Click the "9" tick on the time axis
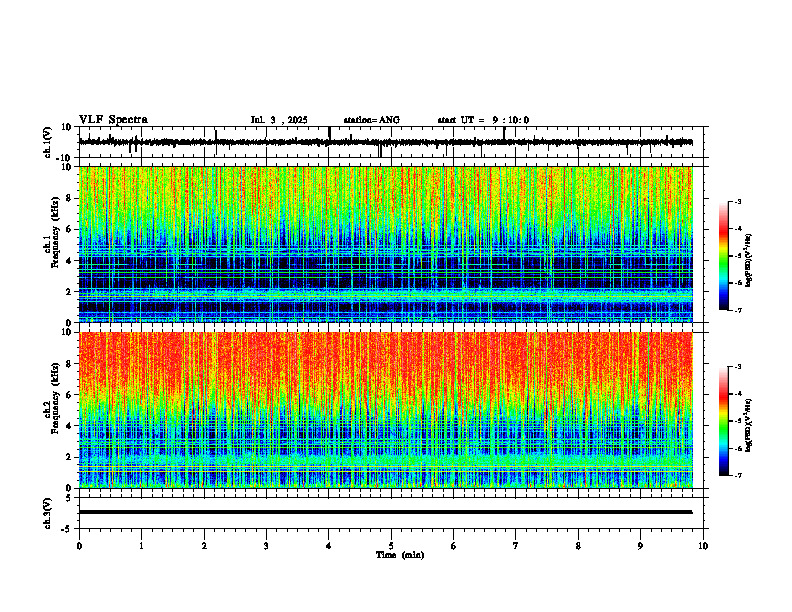This screenshot has height=612, width=792. [640, 546]
